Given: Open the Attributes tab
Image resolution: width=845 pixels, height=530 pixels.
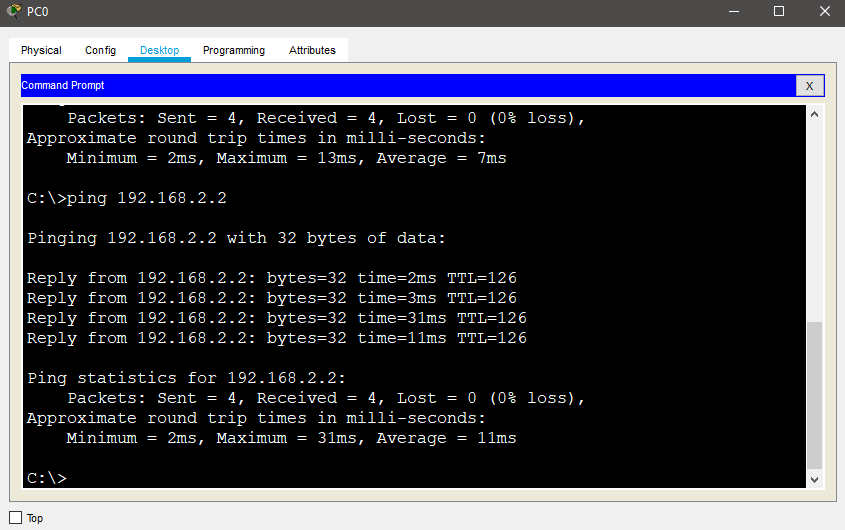Looking at the screenshot, I should (x=312, y=50).
